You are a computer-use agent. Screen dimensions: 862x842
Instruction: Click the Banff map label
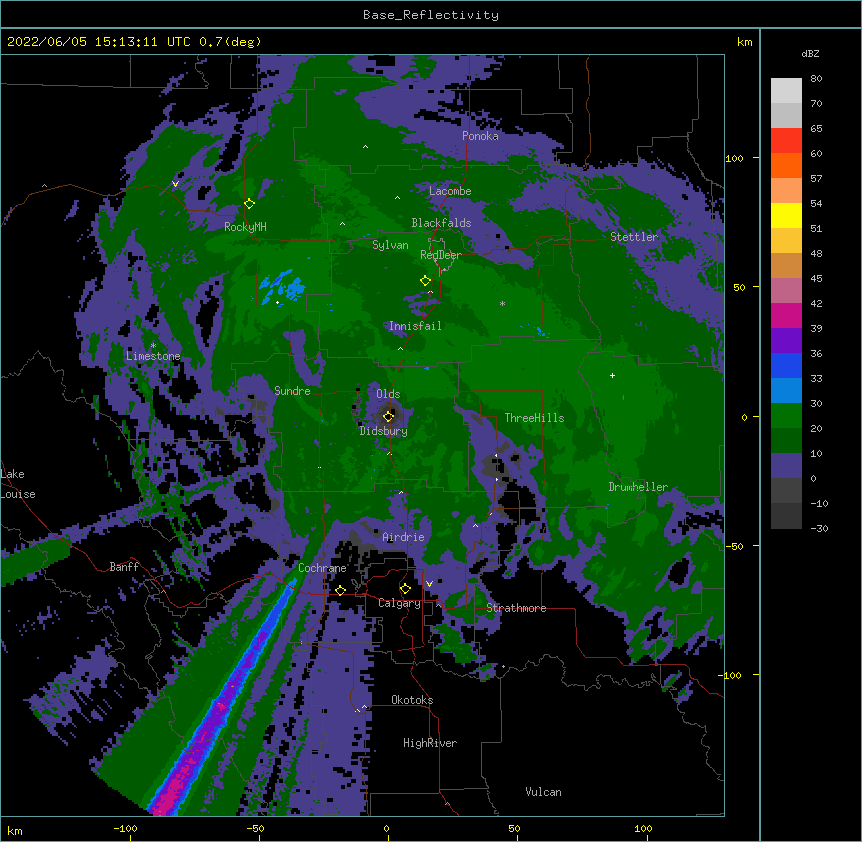(124, 567)
